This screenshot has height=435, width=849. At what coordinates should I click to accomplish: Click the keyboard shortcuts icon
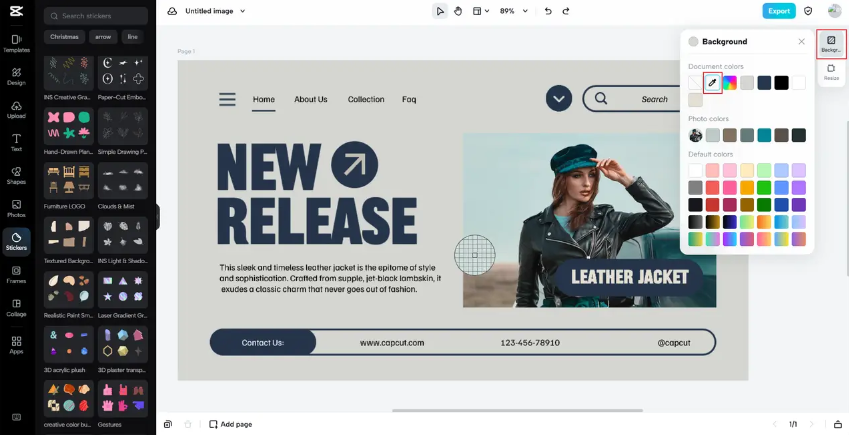(16, 417)
